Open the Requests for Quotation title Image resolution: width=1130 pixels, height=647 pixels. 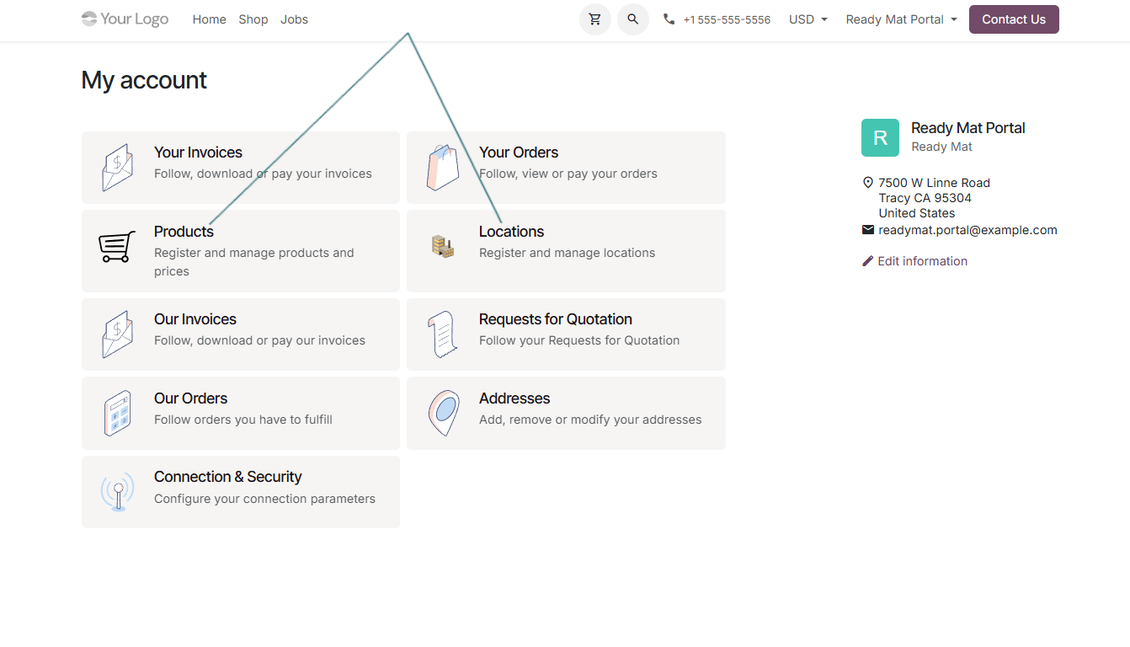[556, 319]
